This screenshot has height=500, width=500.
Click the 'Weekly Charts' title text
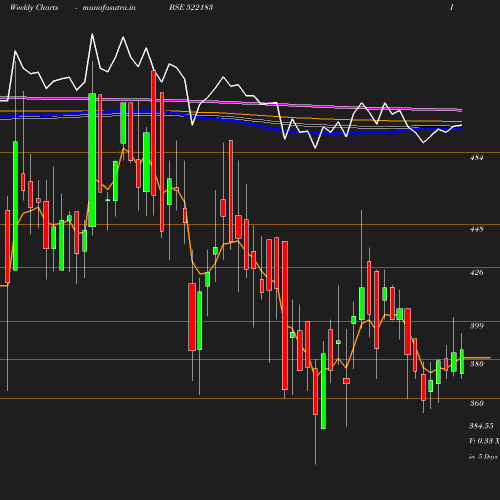tap(34, 7)
